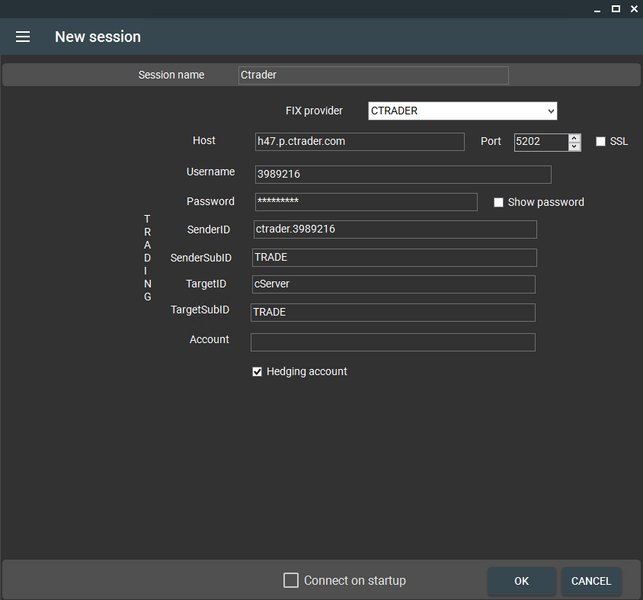Click into the Password field

365,202
